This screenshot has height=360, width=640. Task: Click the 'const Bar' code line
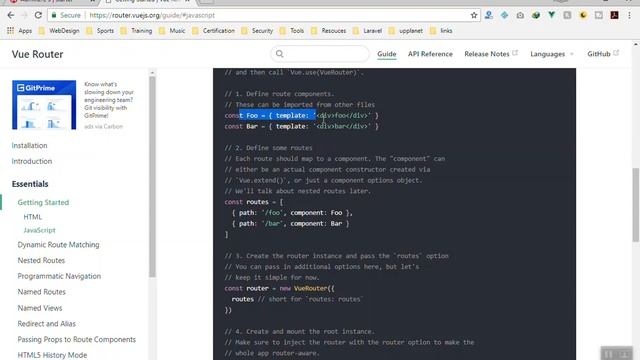click(x=302, y=127)
